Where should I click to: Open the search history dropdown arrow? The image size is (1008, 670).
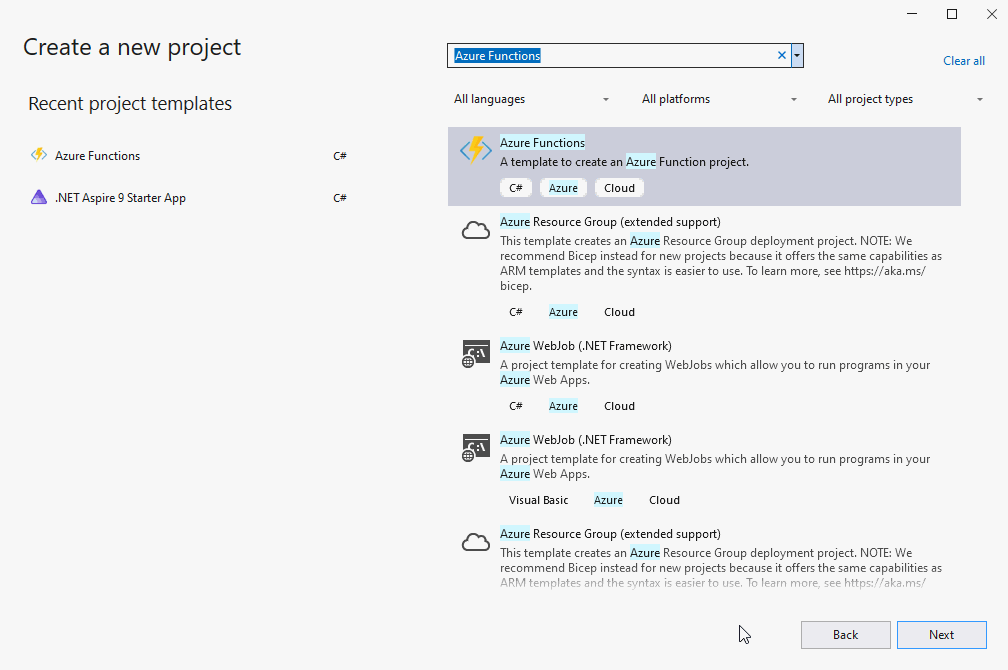[796, 55]
